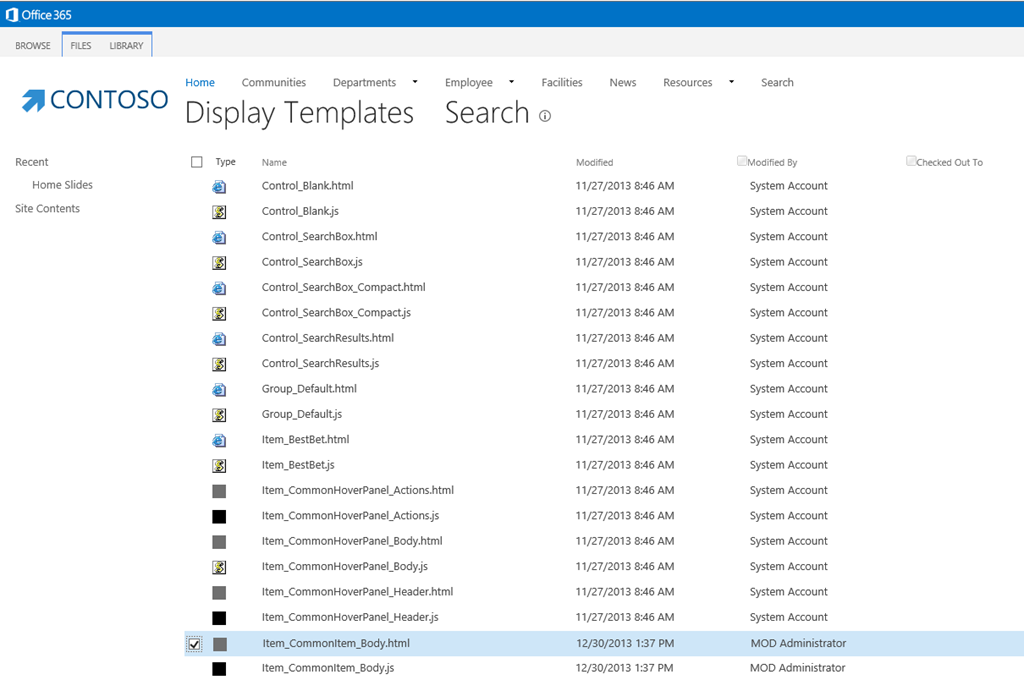Click the Recent quick launch heading
The height and width of the screenshot is (680, 1024).
(x=32, y=162)
